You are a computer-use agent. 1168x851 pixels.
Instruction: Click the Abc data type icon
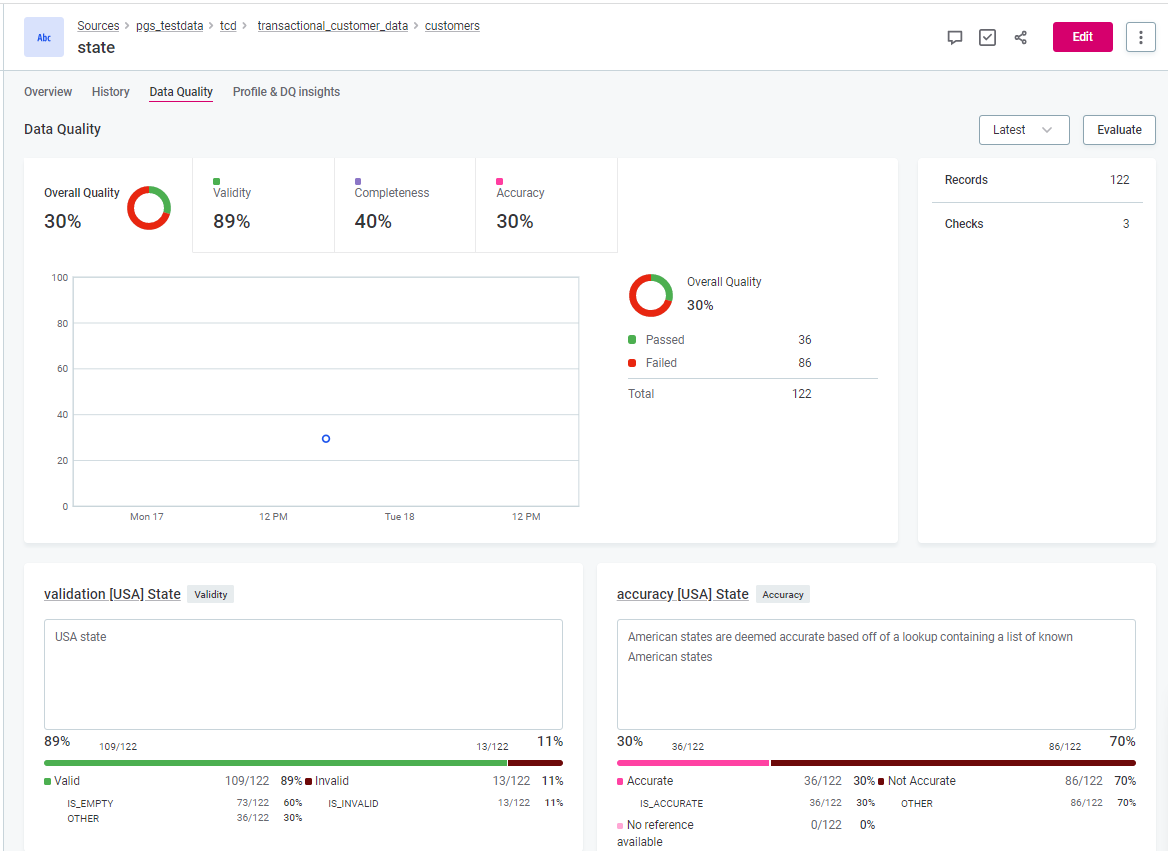coord(44,37)
